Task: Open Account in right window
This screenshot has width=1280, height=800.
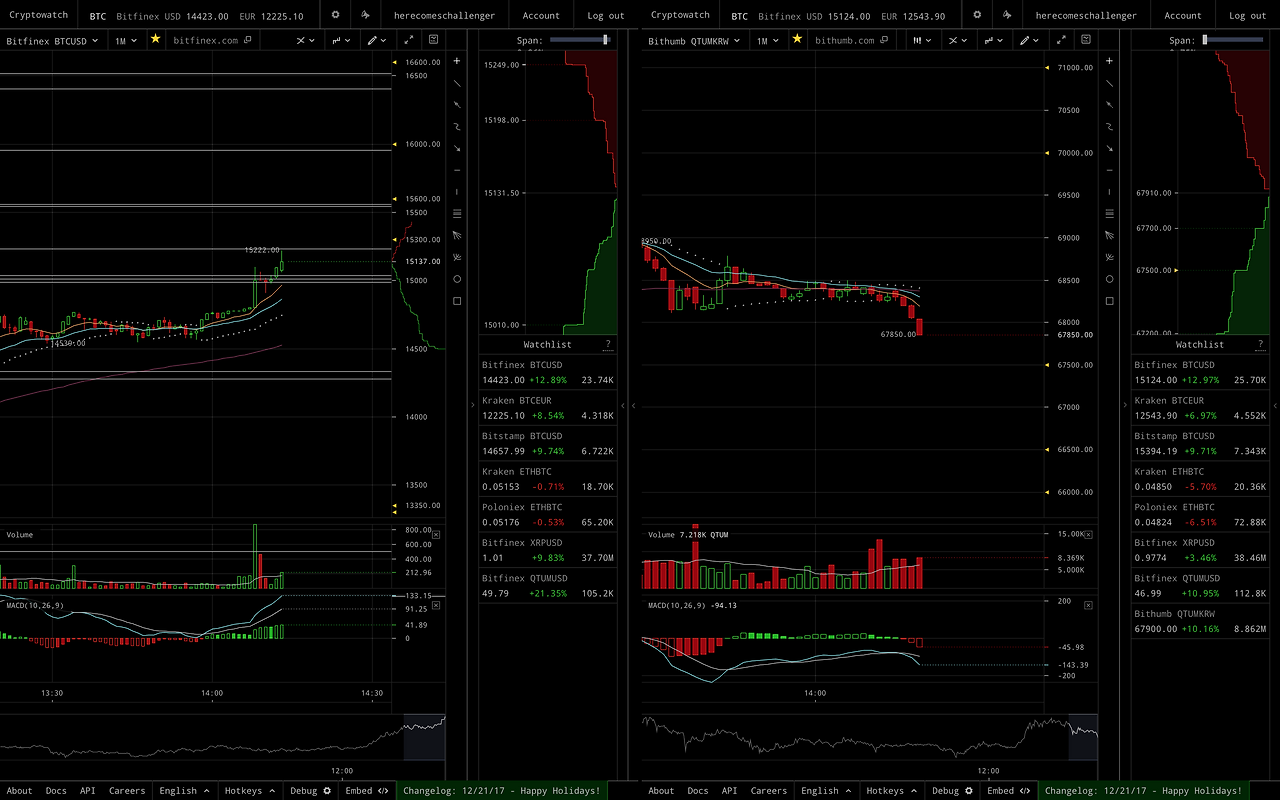Action: pos(1183,16)
